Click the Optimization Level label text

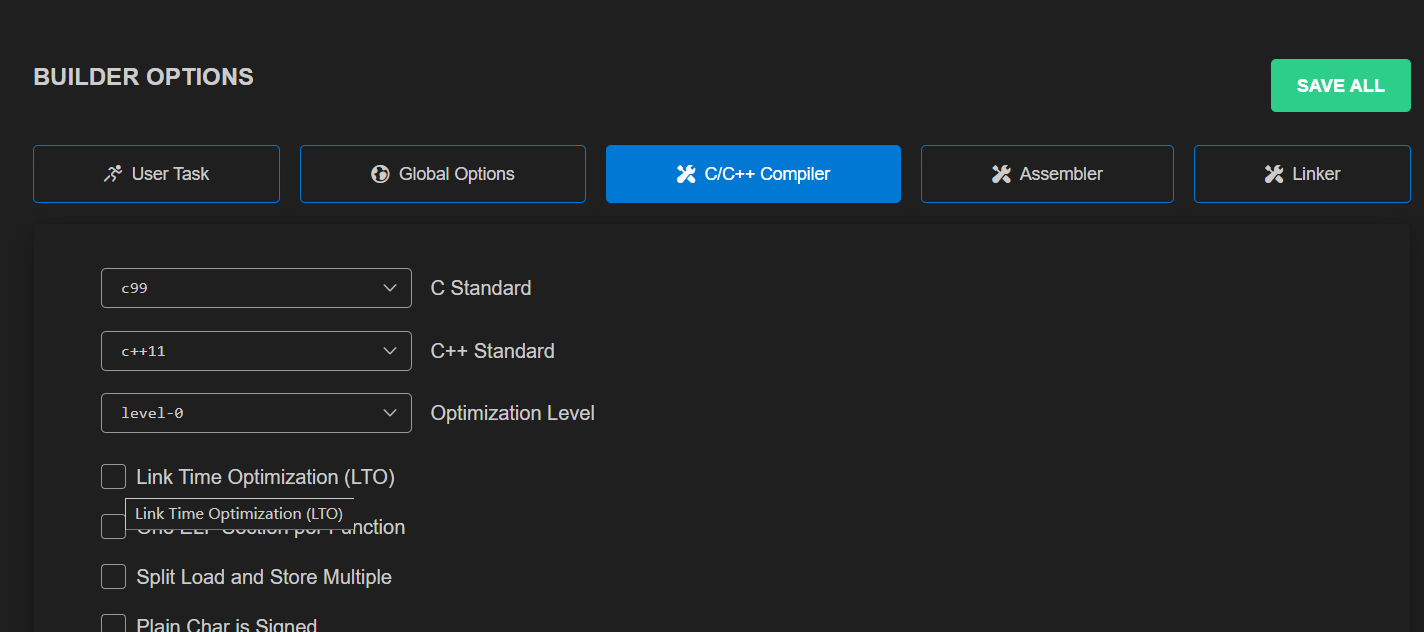pos(513,413)
